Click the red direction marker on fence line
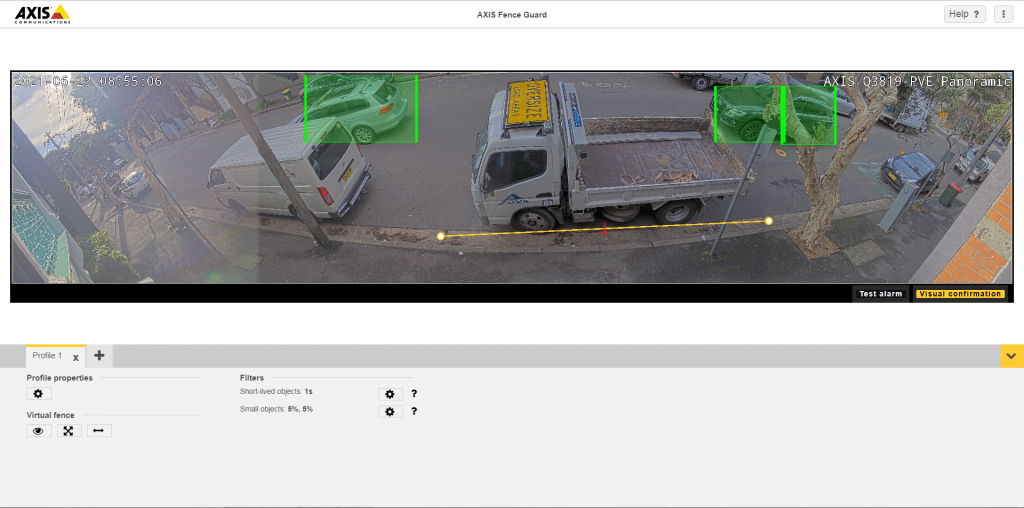The width and height of the screenshot is (1024, 508). point(605,229)
